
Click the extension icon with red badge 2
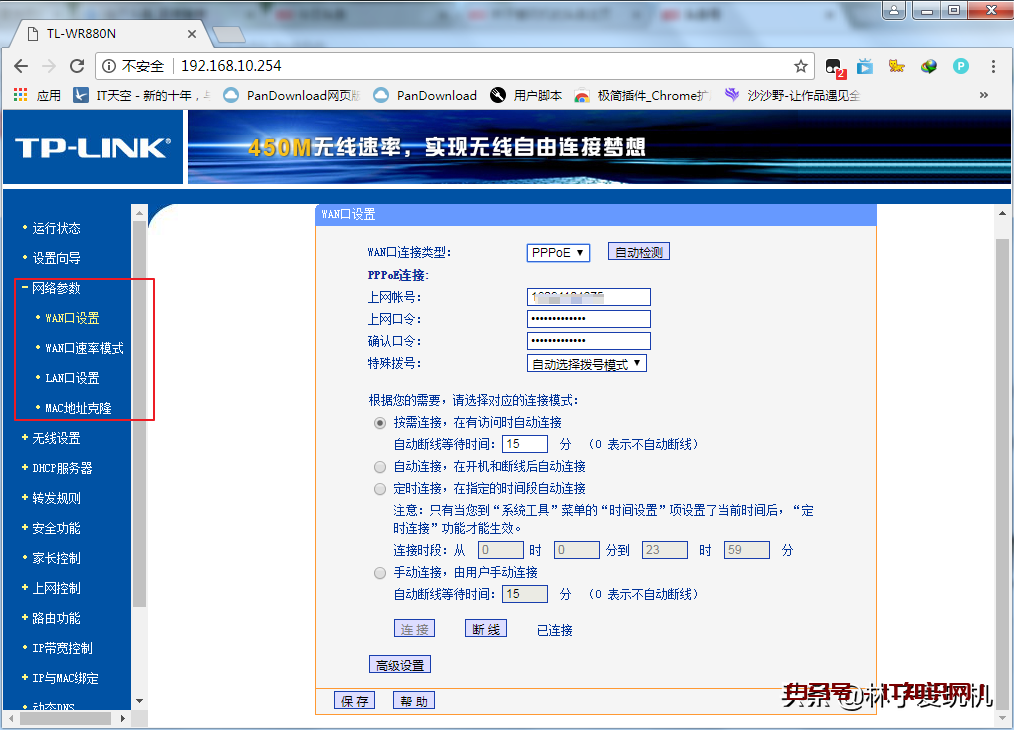pos(833,65)
